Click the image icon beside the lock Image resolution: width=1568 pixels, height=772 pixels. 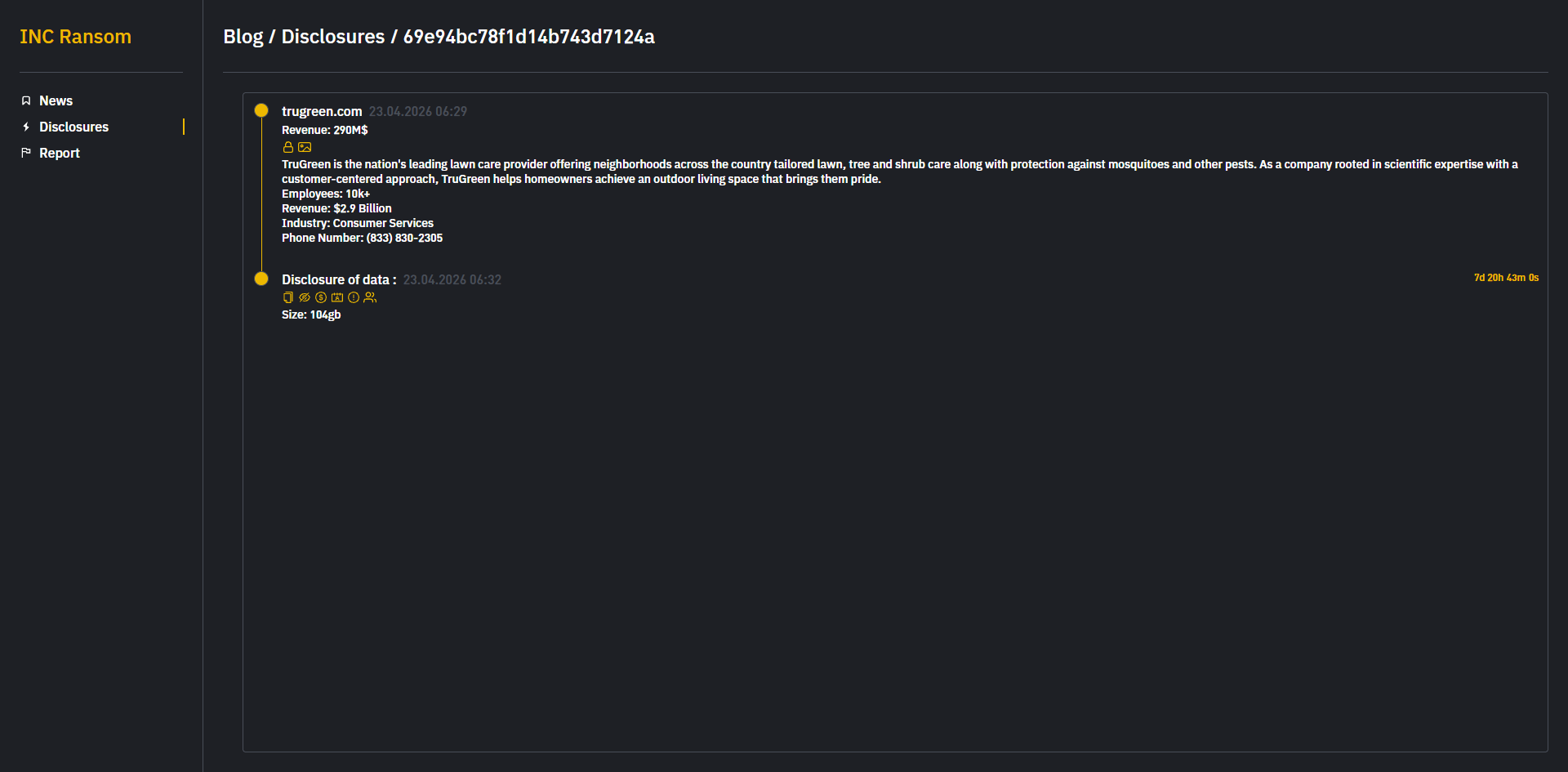point(305,147)
